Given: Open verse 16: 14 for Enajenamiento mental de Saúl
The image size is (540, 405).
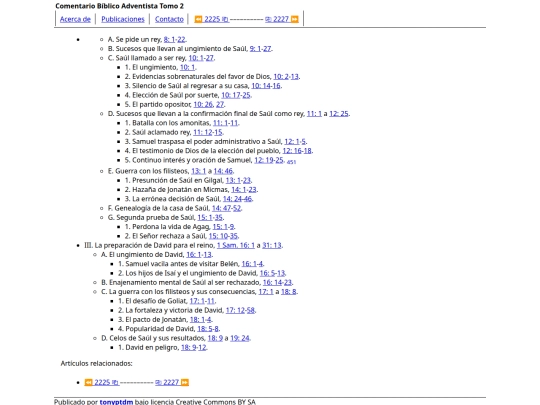Looking at the screenshot, I should (x=273, y=283).
